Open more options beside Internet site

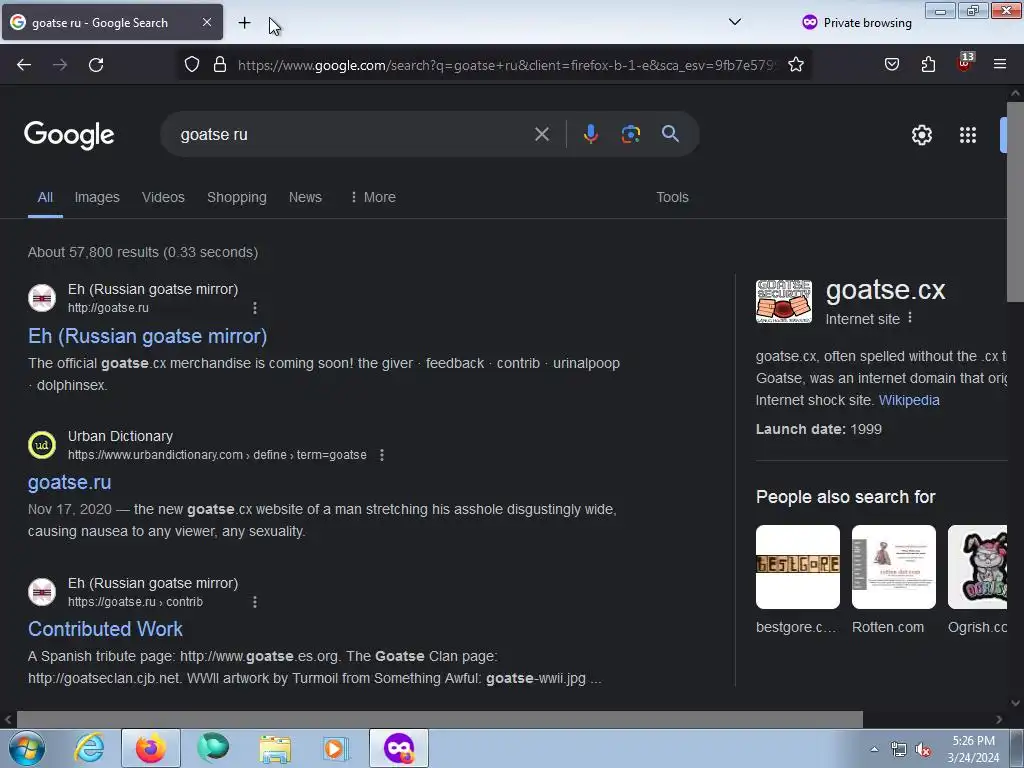point(910,318)
